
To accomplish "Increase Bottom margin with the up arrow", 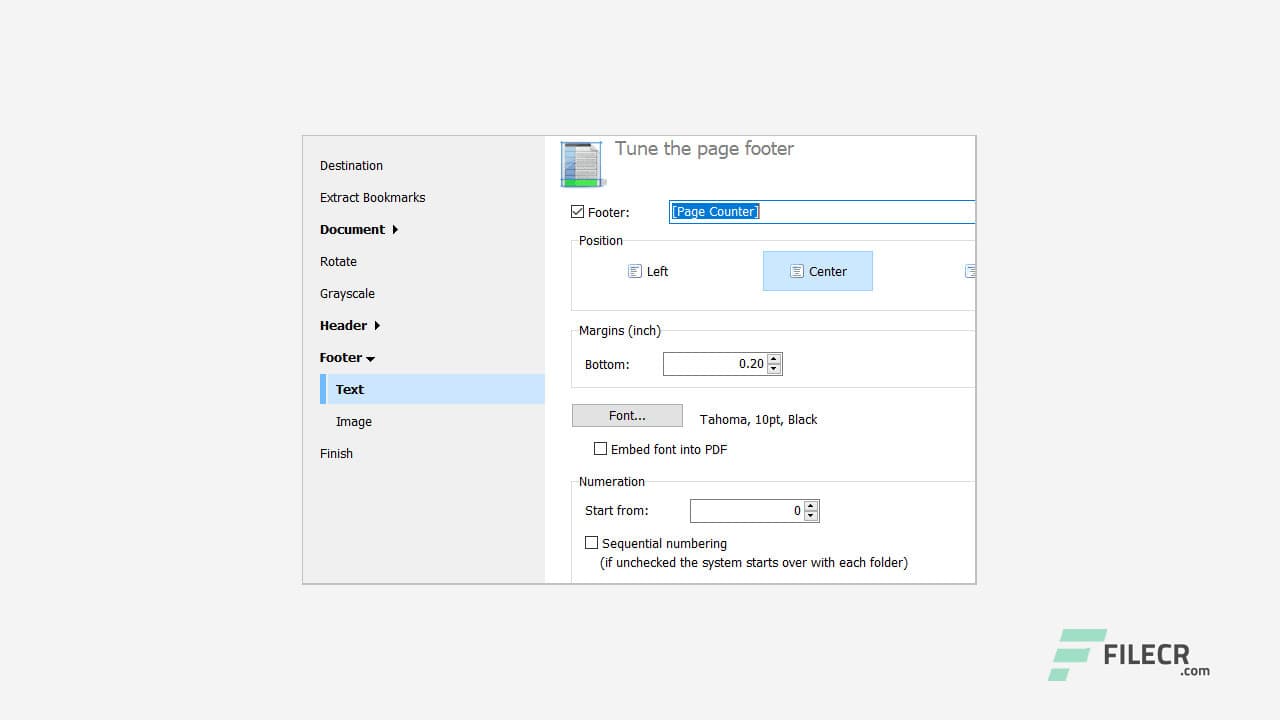I will tap(774, 359).
